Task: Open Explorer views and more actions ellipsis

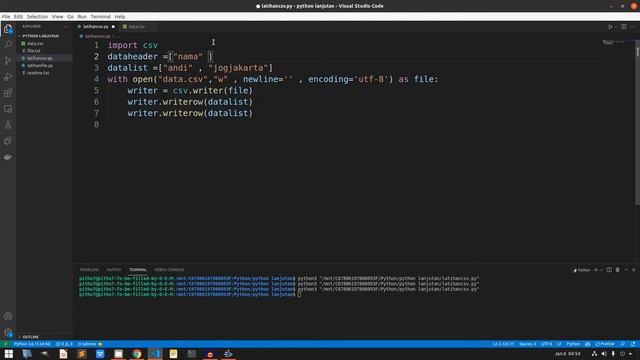Action: click(65, 27)
